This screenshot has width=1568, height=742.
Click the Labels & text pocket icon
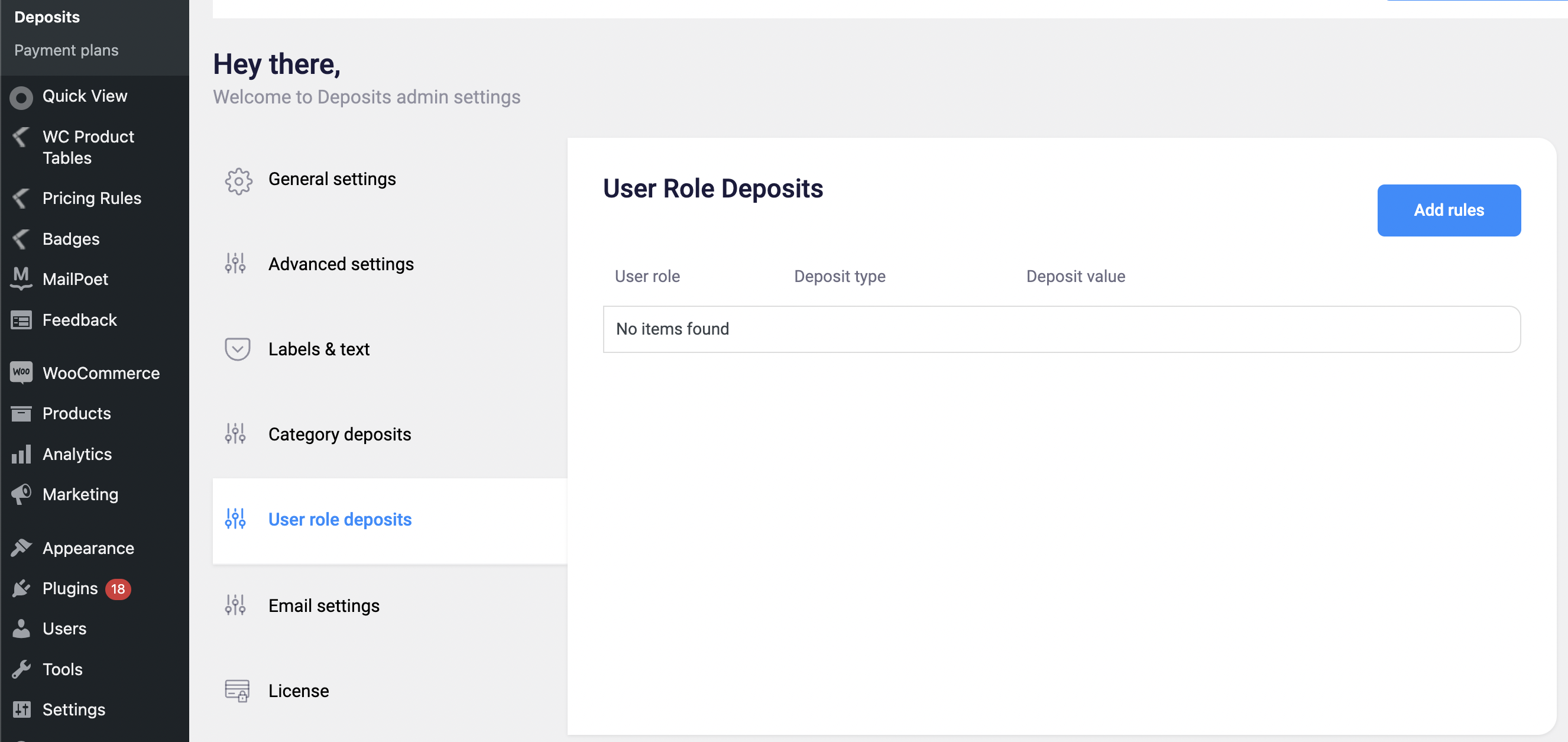238,349
